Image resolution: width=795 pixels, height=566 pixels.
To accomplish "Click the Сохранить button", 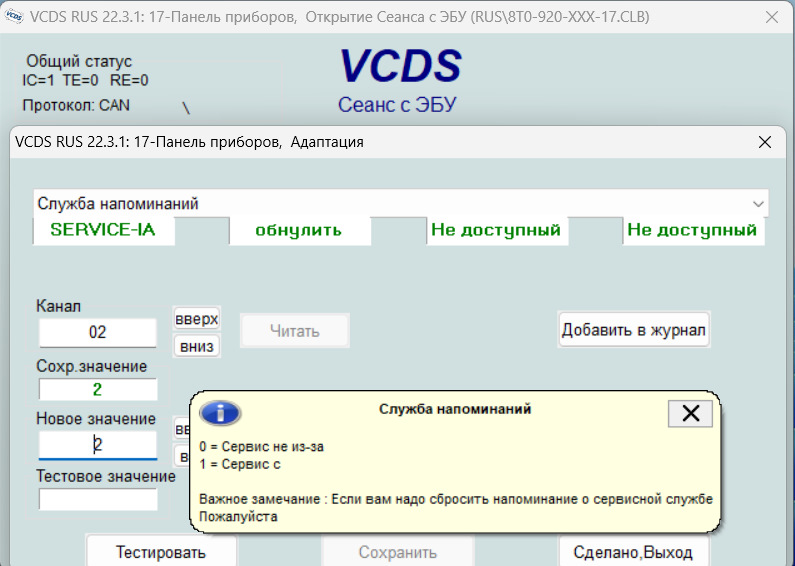I will click(398, 552).
